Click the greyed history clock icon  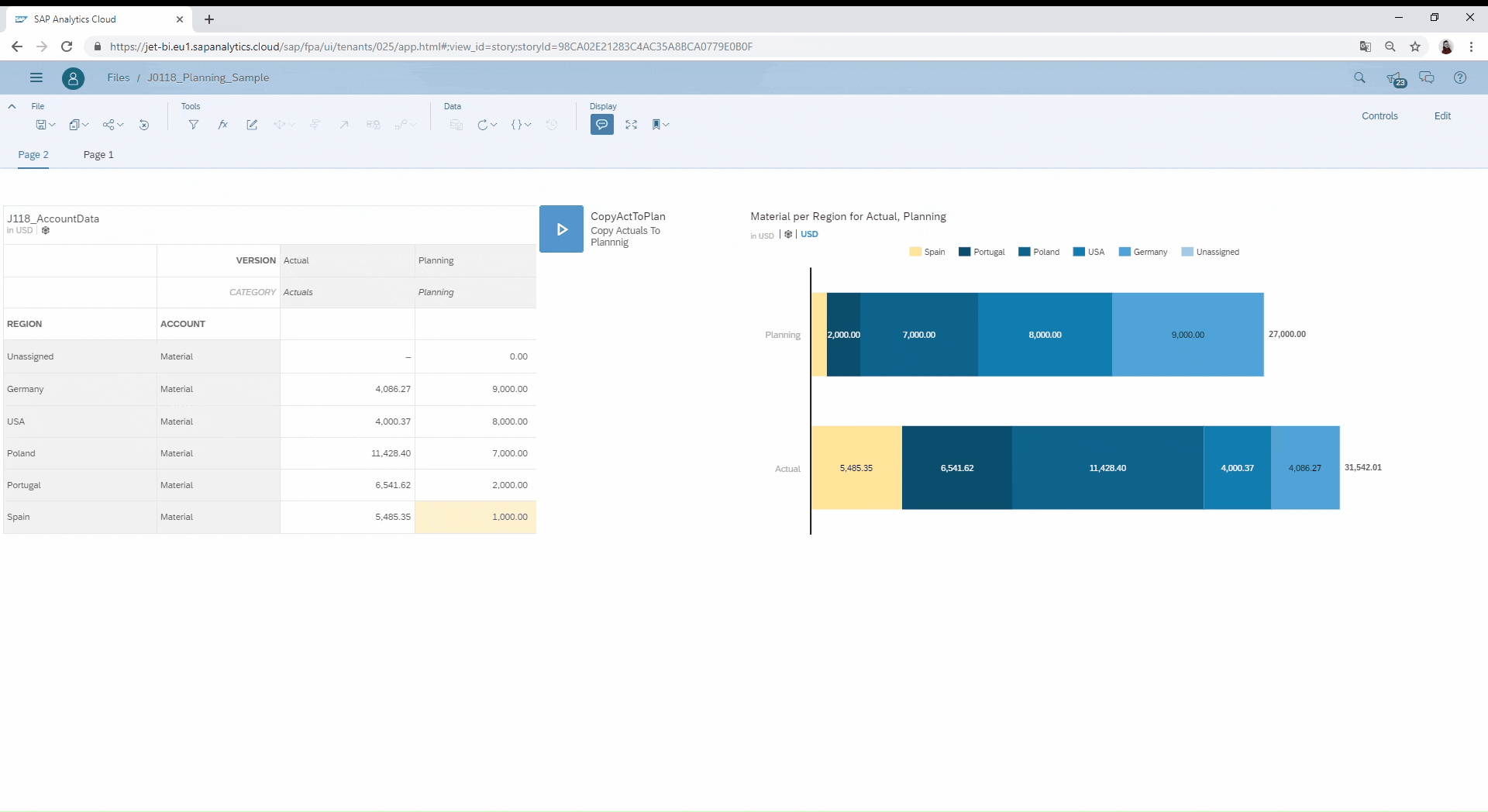(x=552, y=125)
